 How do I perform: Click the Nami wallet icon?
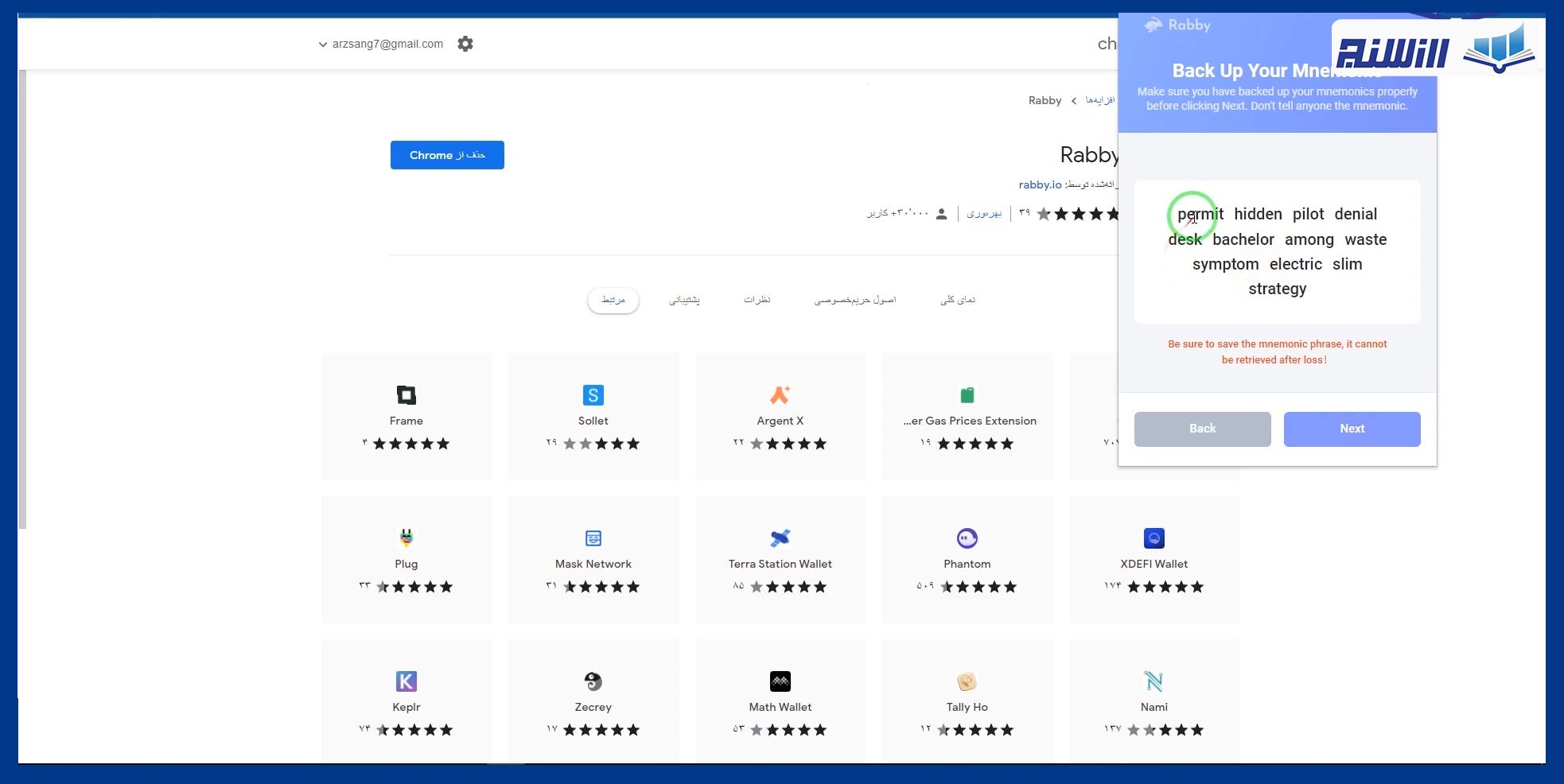point(1154,681)
